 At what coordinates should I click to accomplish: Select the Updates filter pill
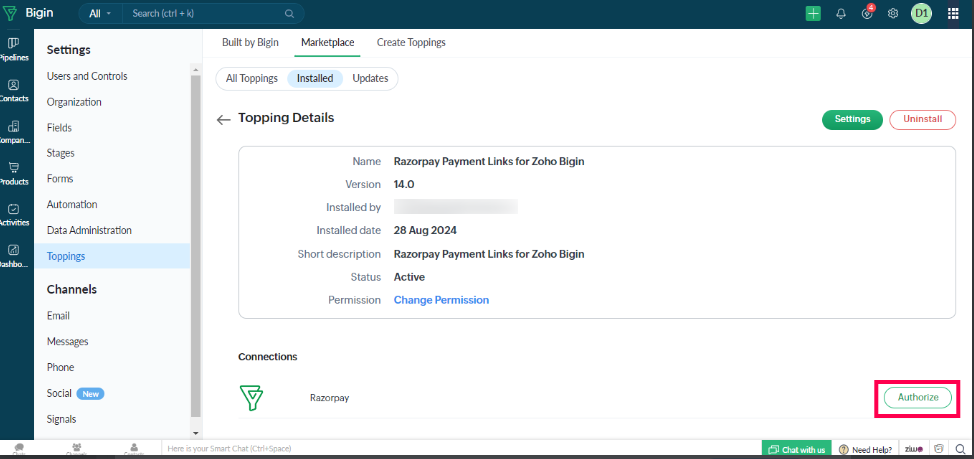(x=370, y=78)
